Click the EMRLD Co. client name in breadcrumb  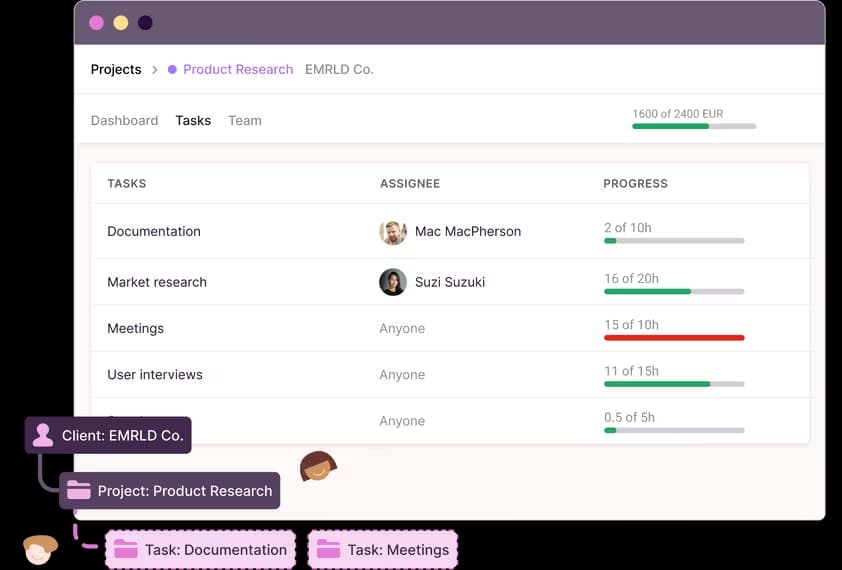339,70
